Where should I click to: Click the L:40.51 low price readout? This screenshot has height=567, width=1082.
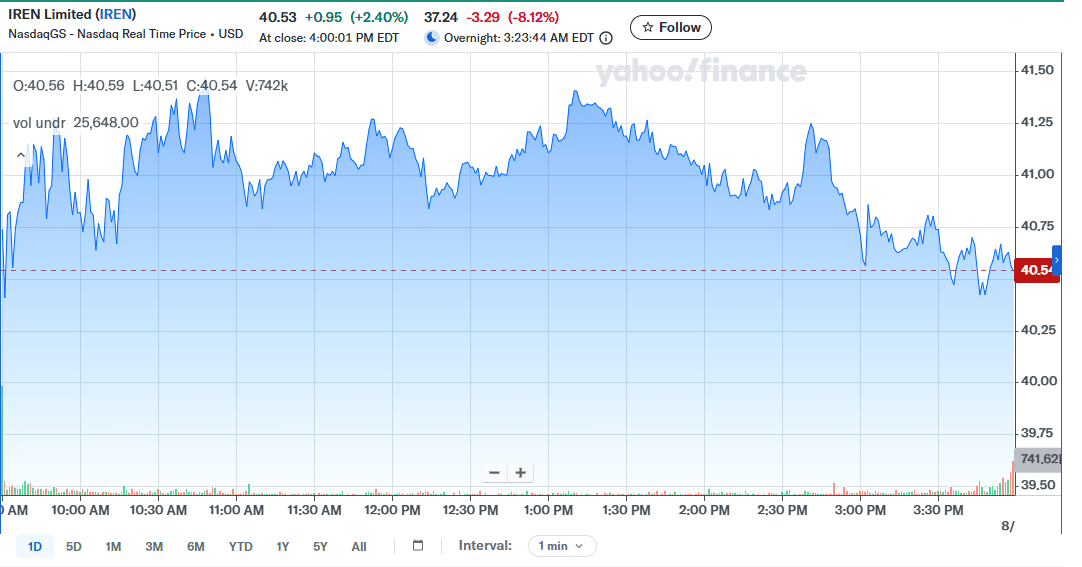click(x=155, y=86)
